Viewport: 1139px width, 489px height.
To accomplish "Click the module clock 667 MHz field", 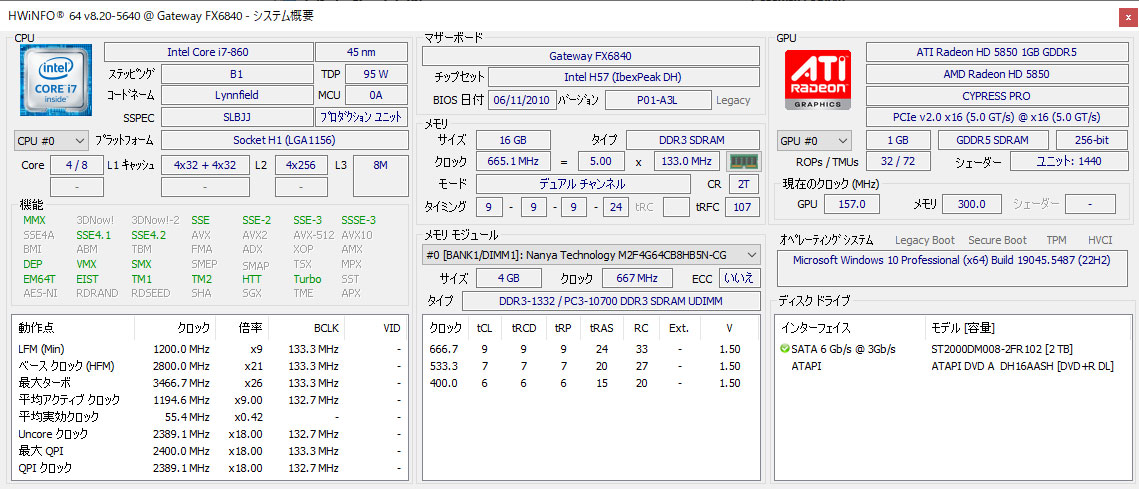I will point(639,278).
